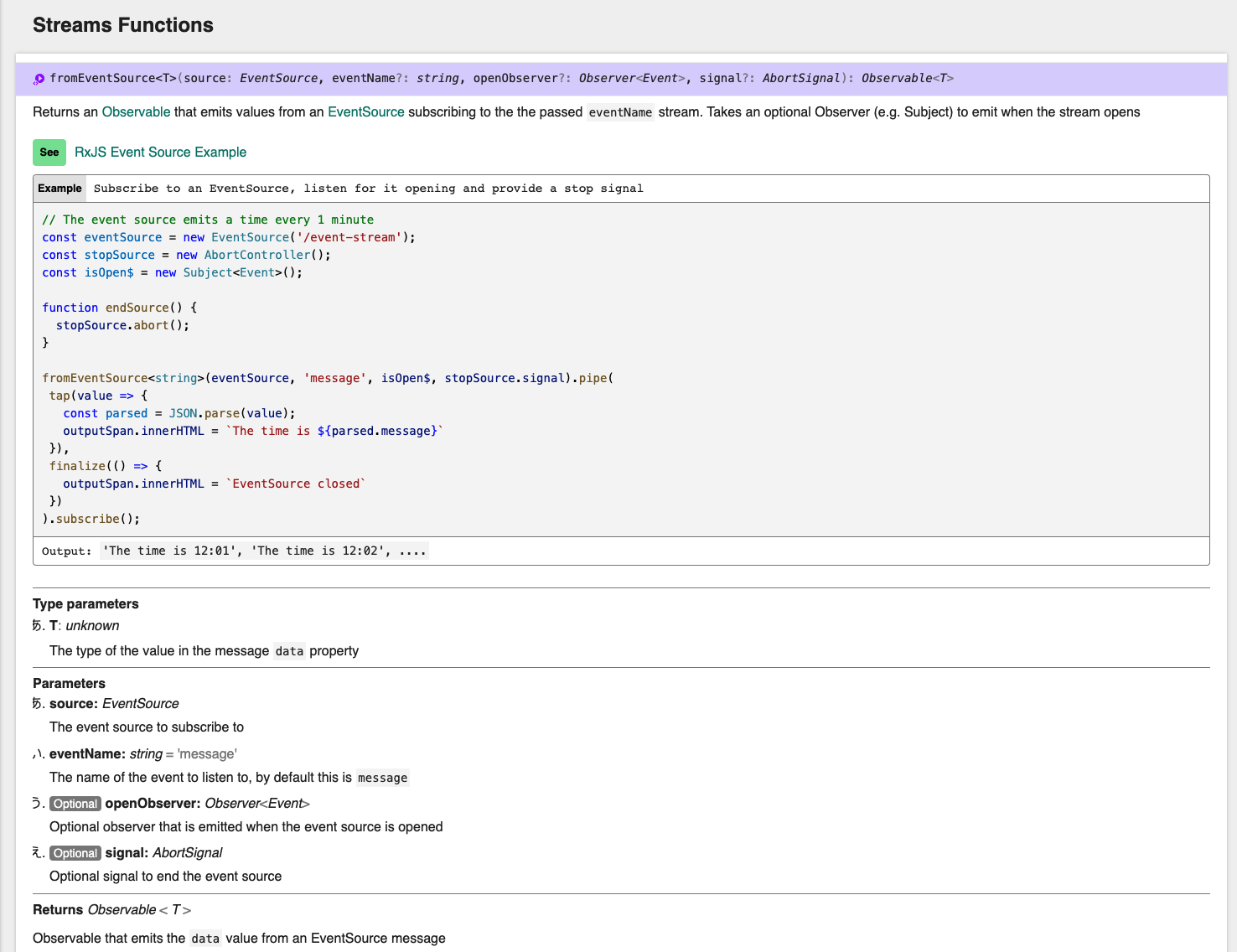Click the green See badge

49,153
